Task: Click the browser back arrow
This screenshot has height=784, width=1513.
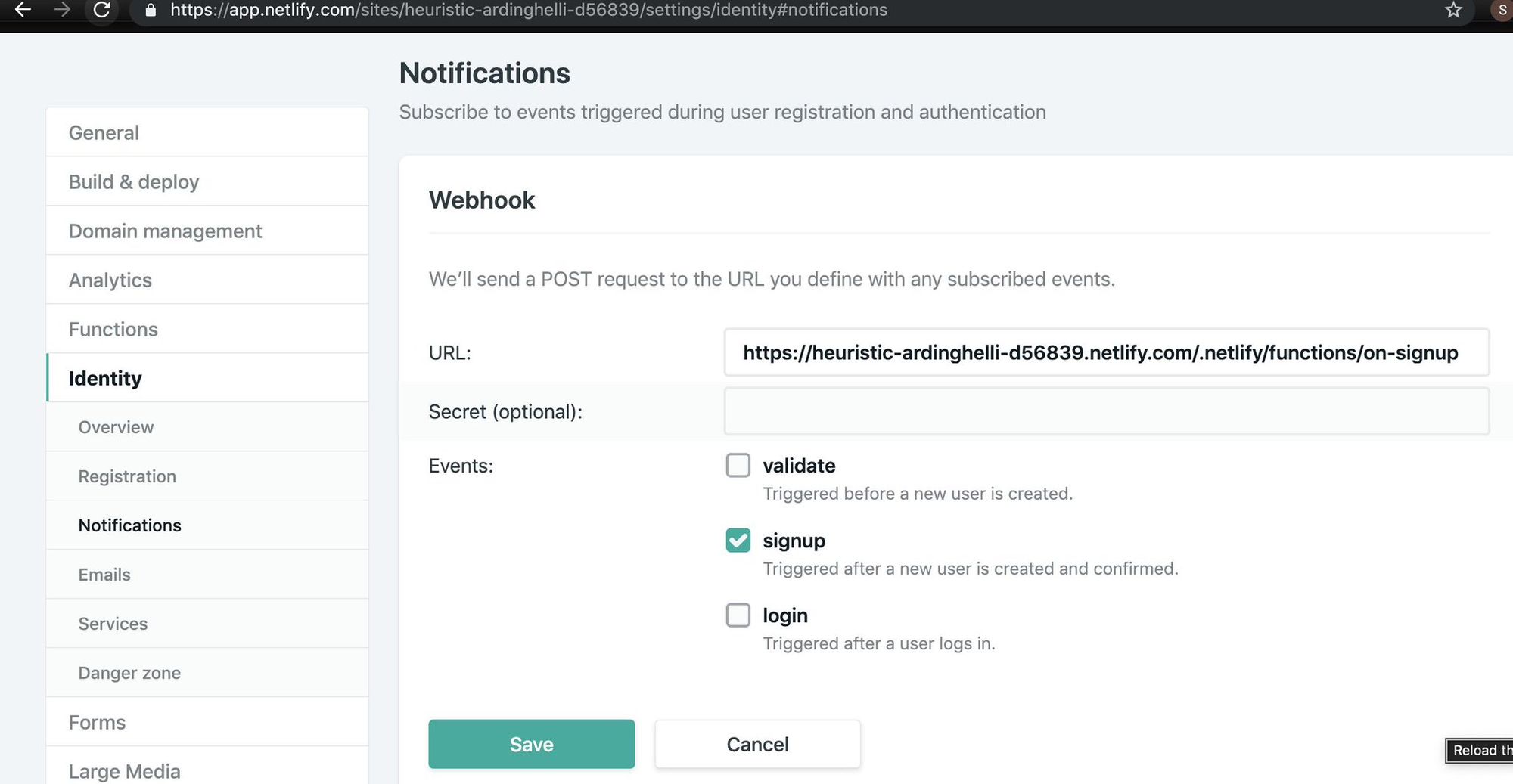Action: click(23, 10)
